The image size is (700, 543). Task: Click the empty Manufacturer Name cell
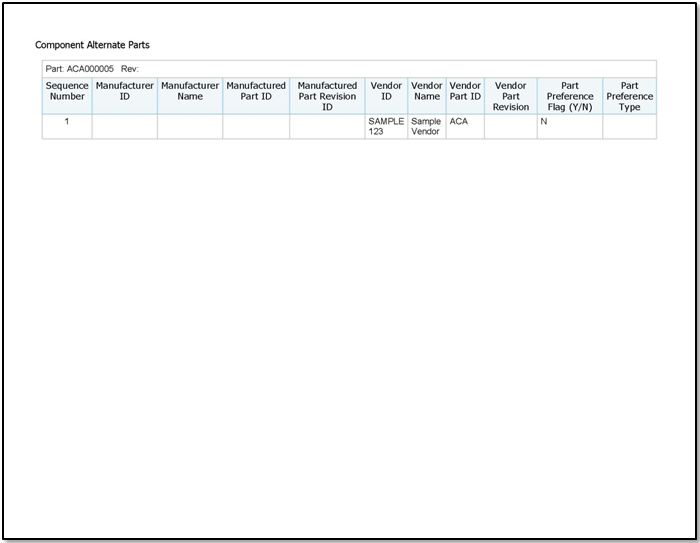coord(190,126)
